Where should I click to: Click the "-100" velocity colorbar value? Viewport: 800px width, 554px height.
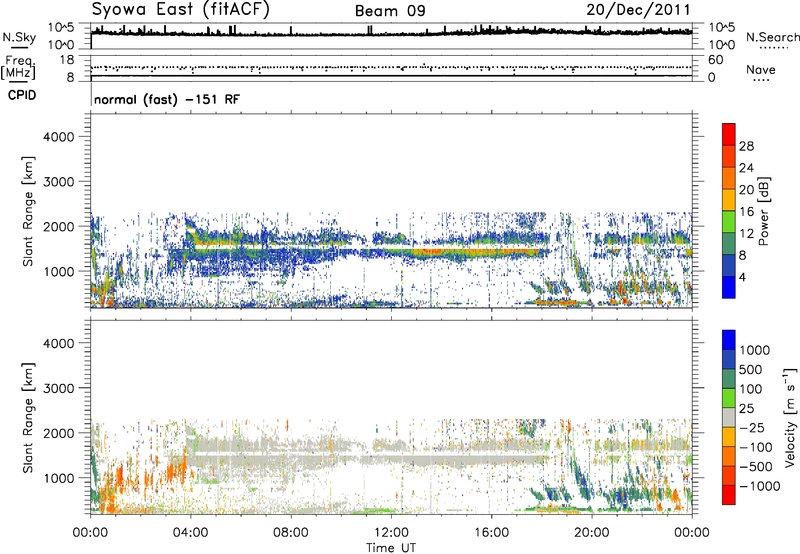click(x=755, y=447)
